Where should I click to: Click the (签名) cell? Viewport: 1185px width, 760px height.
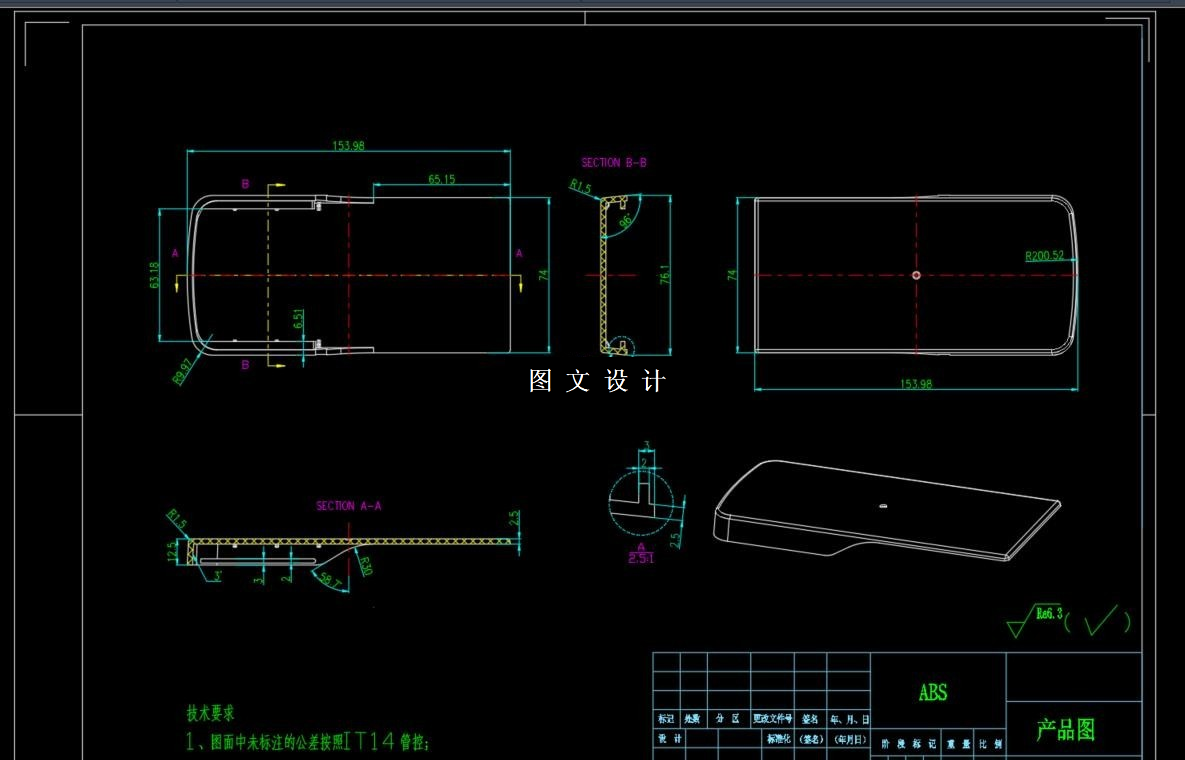pyautogui.click(x=811, y=739)
